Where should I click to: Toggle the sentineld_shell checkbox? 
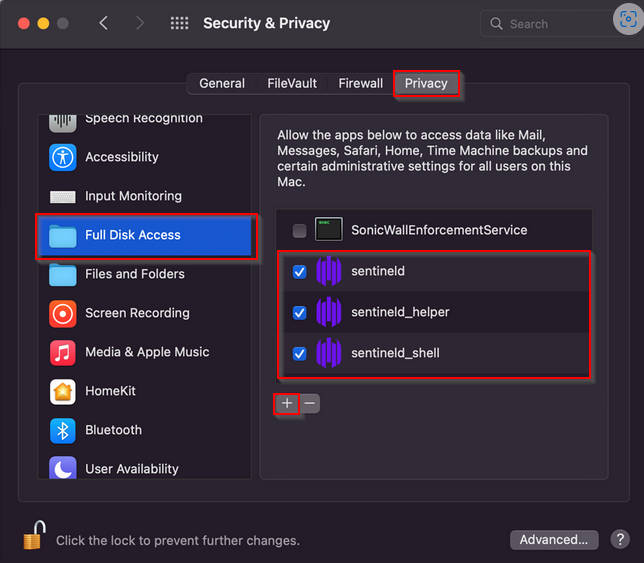tap(299, 353)
